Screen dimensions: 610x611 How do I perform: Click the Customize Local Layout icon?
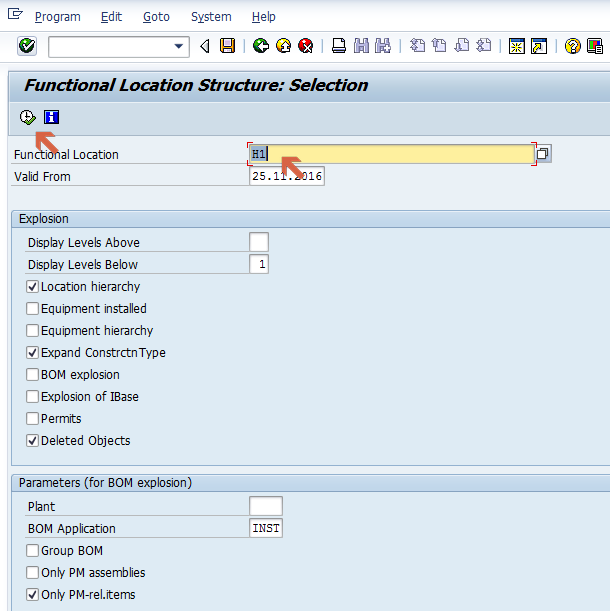[595, 46]
